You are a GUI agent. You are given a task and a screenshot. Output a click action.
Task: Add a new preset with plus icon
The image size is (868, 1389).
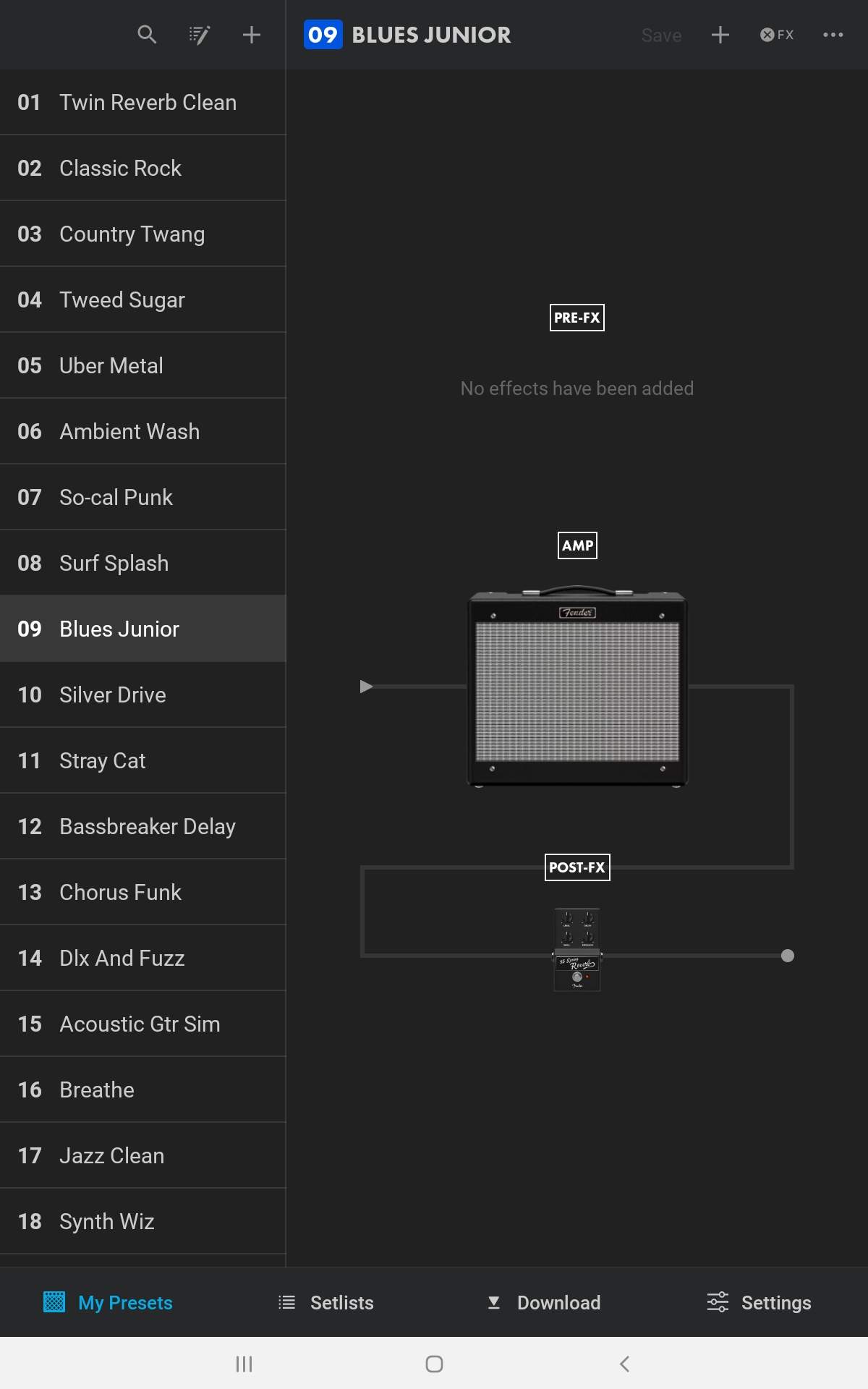coord(251,35)
